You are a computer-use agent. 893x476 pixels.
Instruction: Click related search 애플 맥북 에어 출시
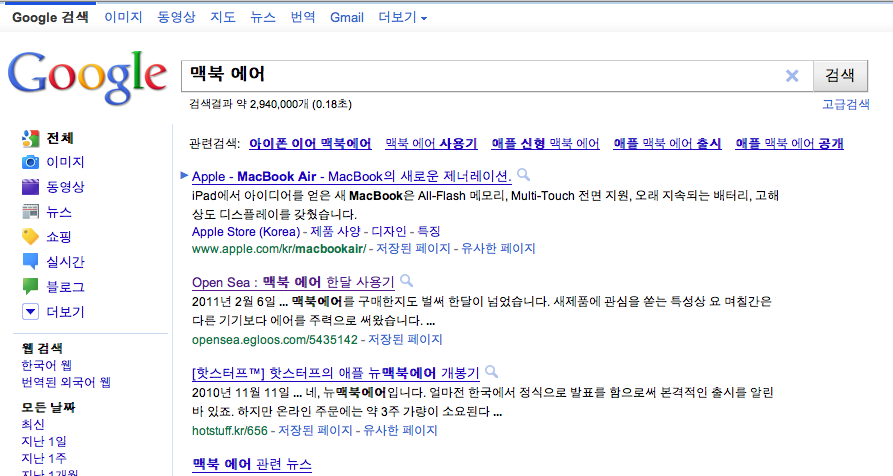(x=667, y=143)
